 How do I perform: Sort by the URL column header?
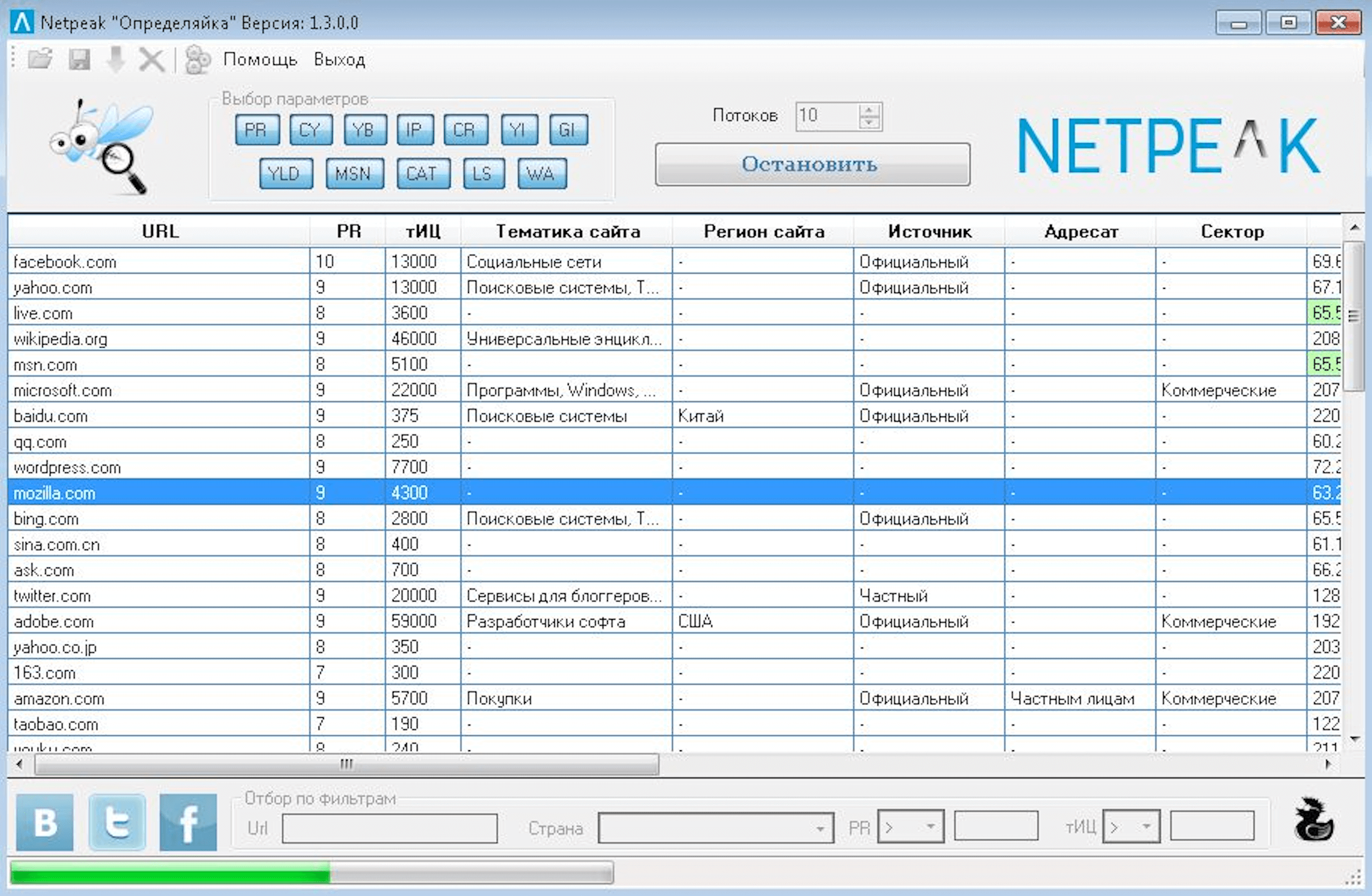click(x=159, y=231)
